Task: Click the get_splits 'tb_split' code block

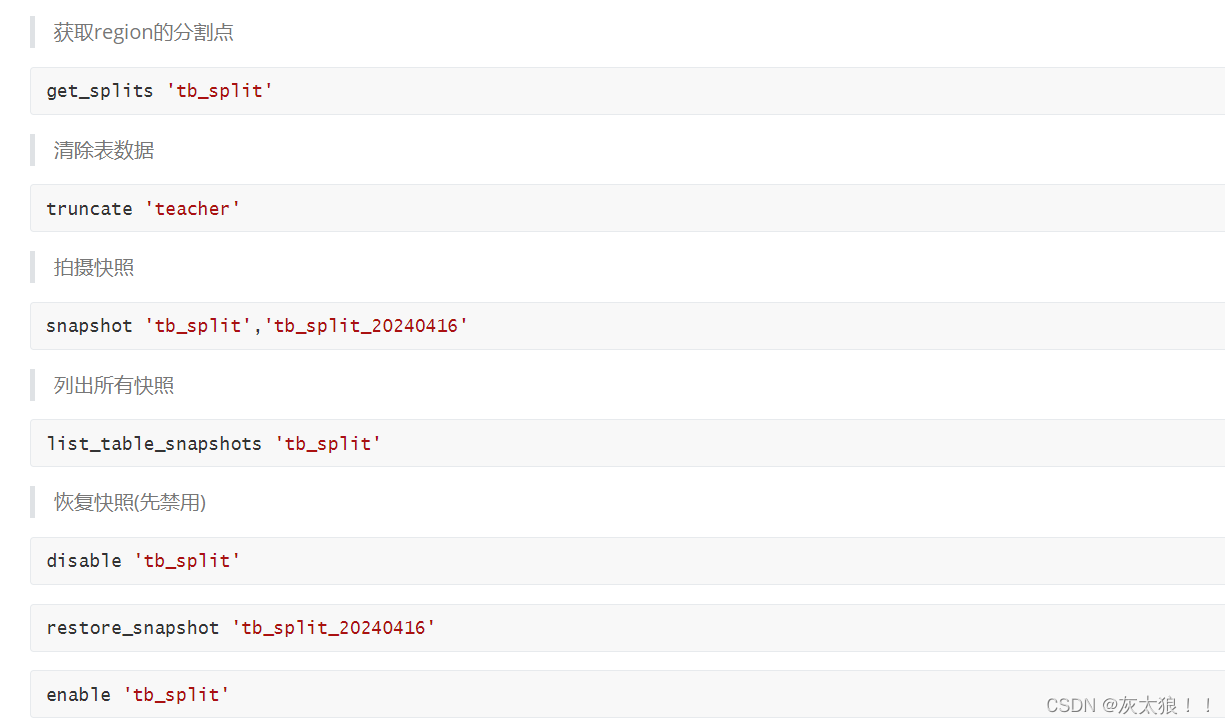Action: (628, 91)
